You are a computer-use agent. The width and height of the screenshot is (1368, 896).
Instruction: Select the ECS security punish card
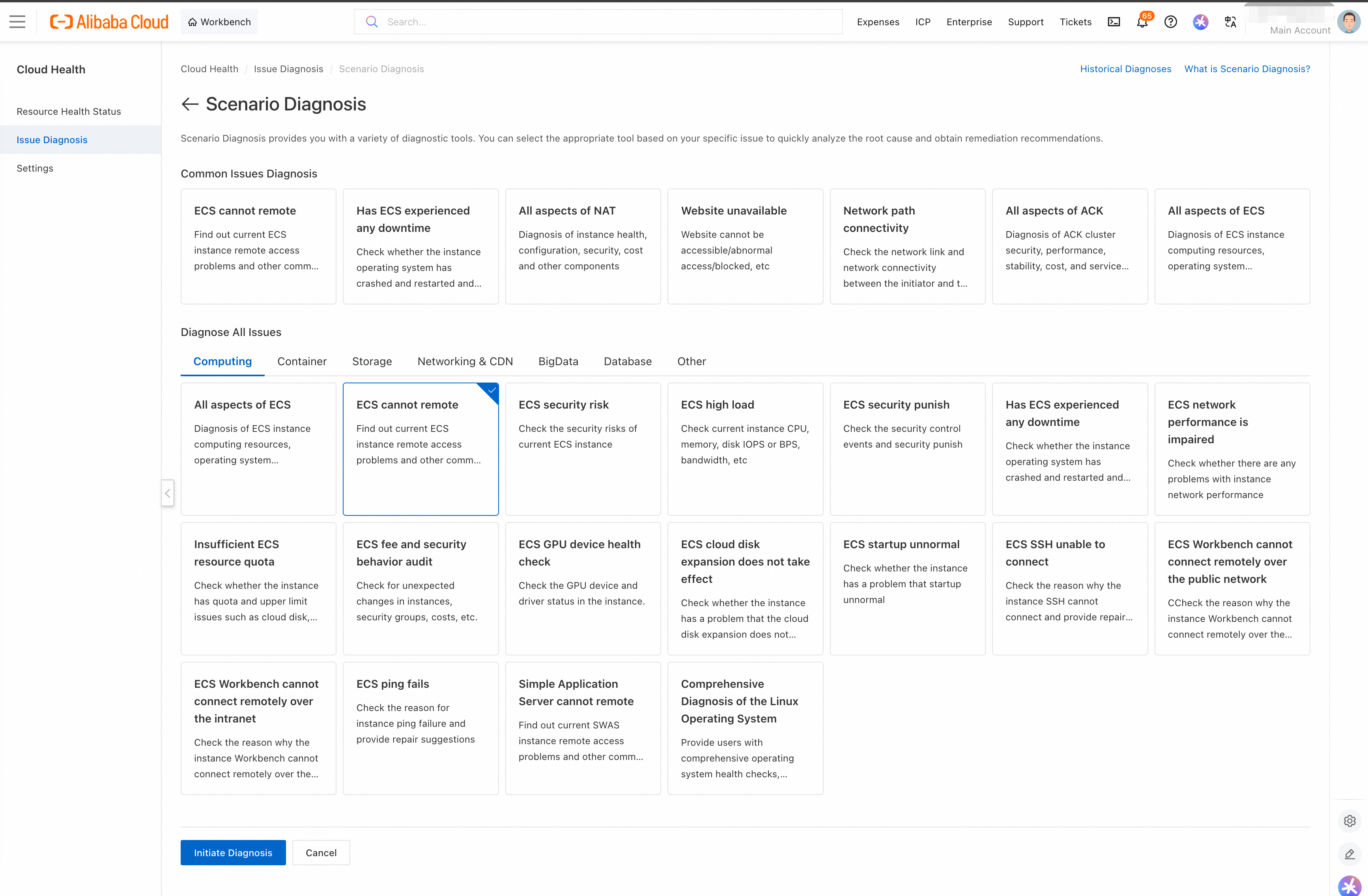coord(908,449)
